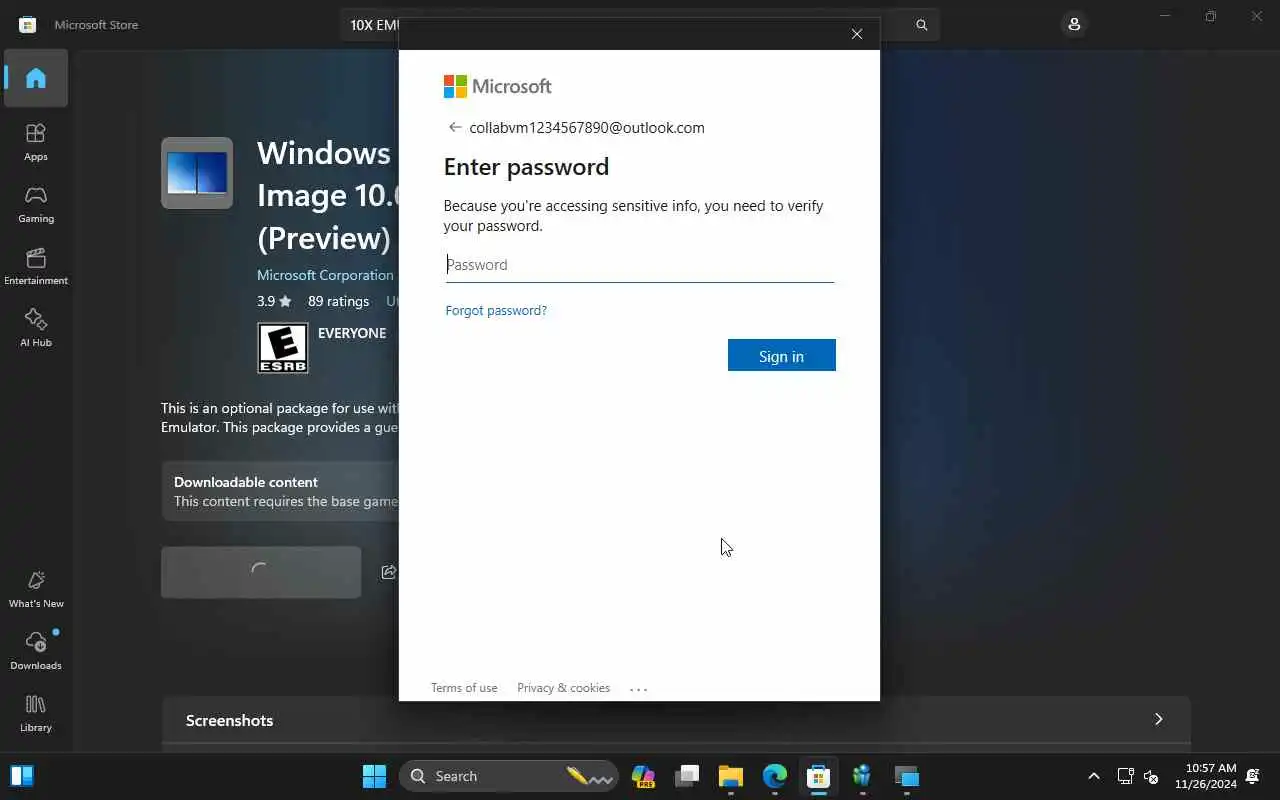This screenshot has height=800, width=1280.
Task: Click the Store search magnifier icon
Action: (x=922, y=25)
